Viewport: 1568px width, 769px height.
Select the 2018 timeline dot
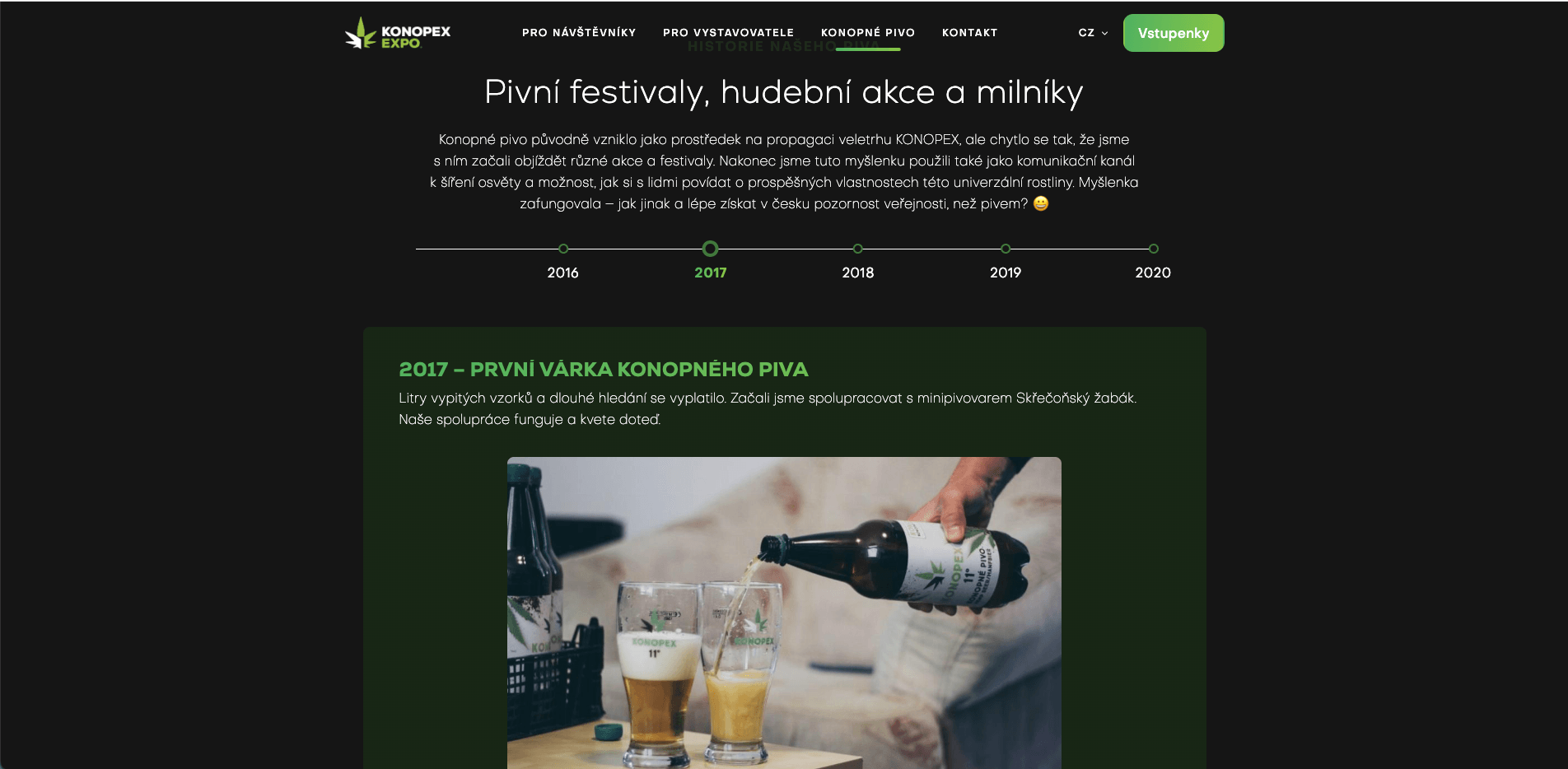coord(858,249)
